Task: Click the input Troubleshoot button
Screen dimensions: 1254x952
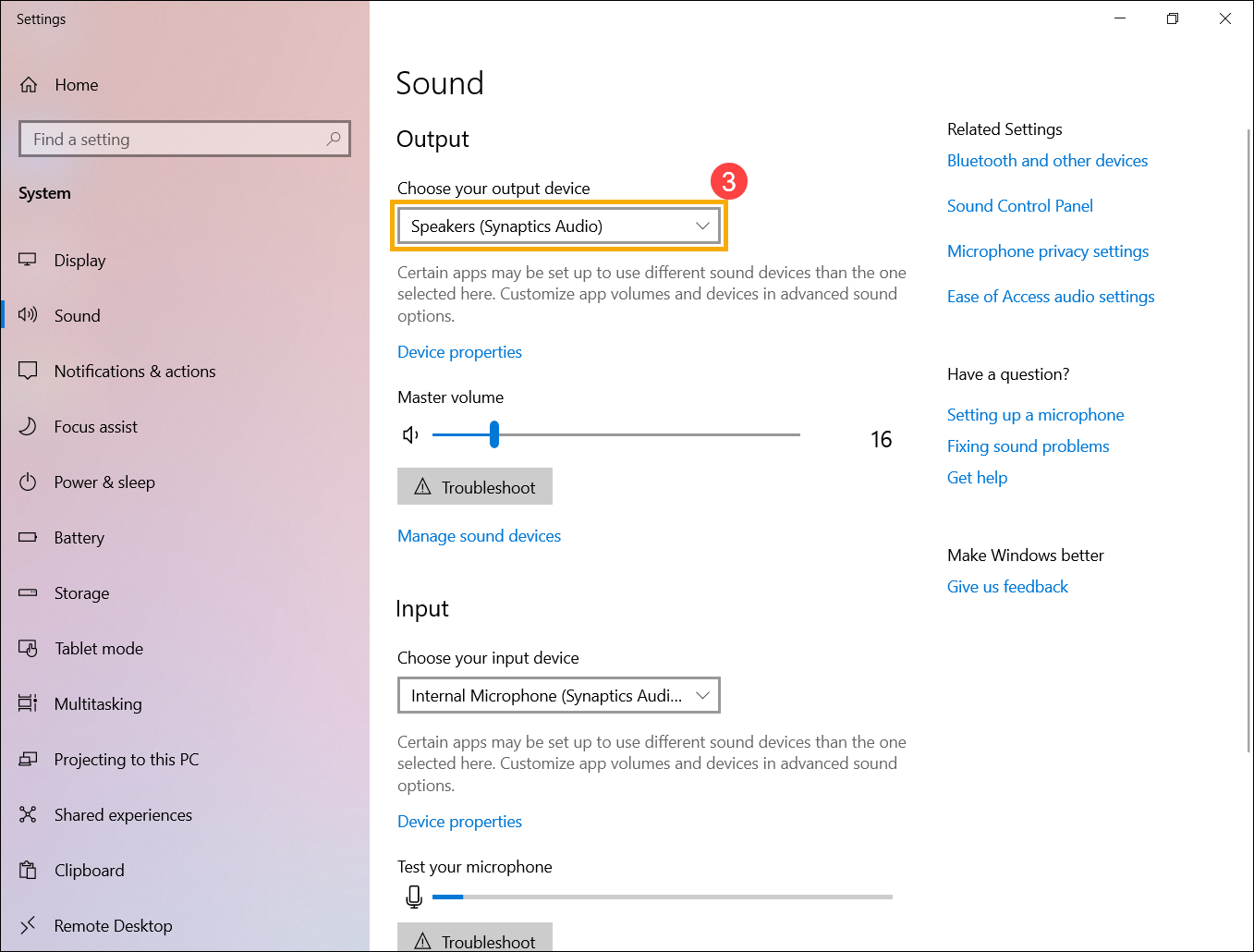Action: 475,937
